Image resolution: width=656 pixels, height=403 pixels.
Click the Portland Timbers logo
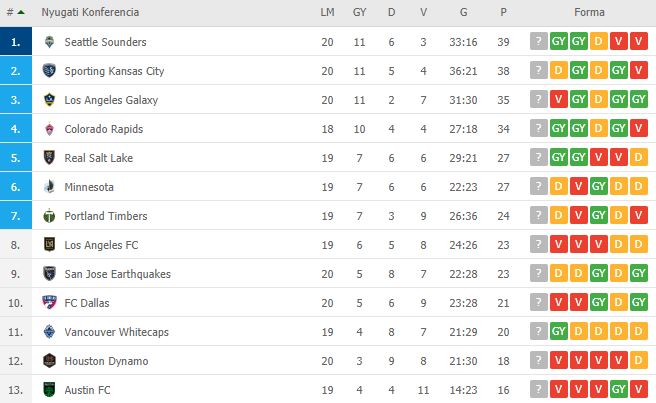pyautogui.click(x=49, y=216)
